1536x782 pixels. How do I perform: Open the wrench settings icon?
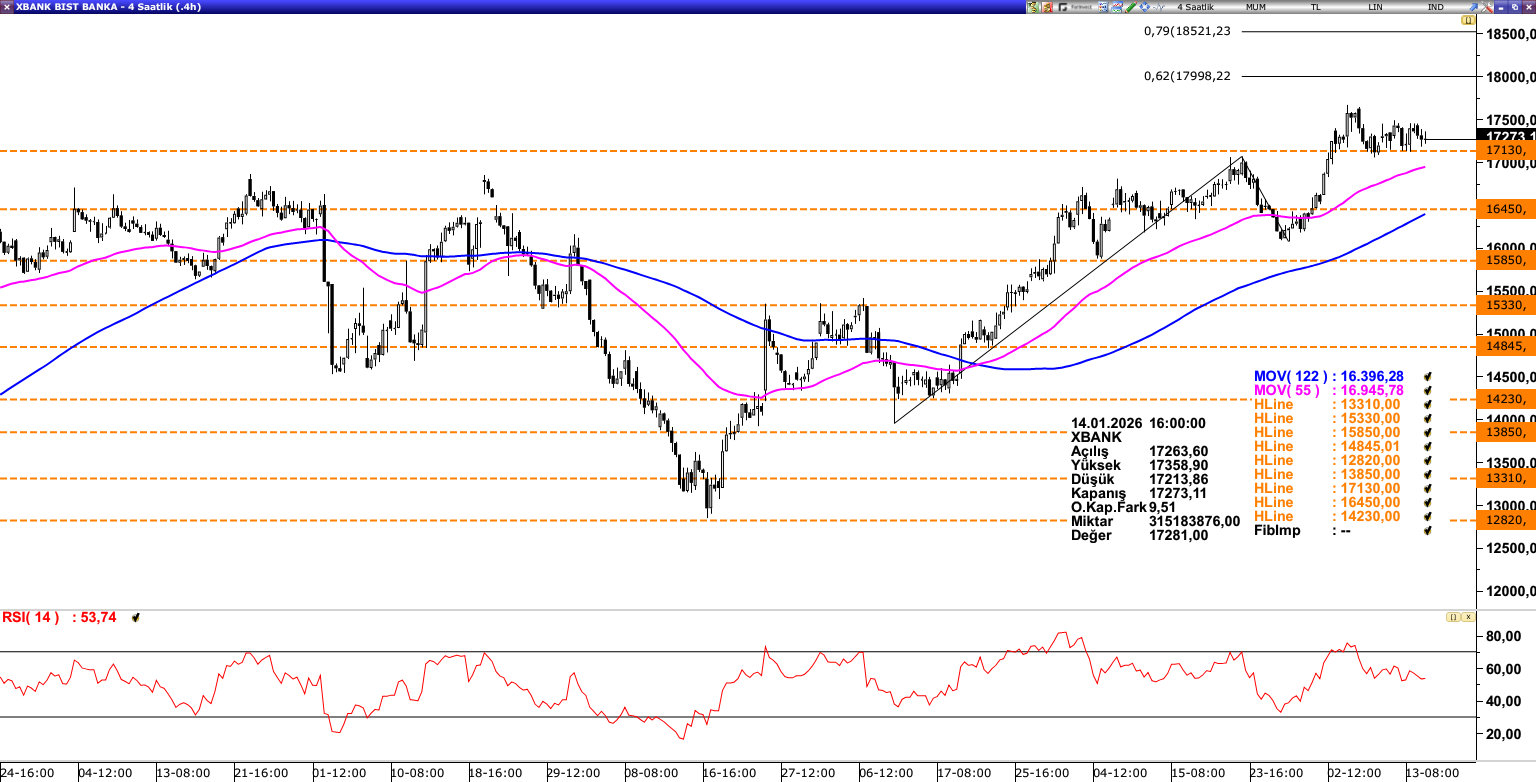[1486, 7]
